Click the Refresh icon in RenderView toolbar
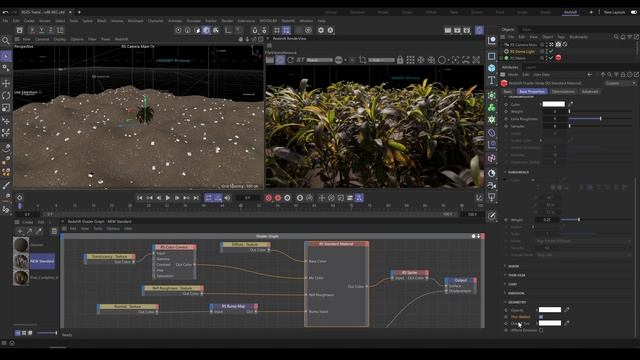 (290, 60)
